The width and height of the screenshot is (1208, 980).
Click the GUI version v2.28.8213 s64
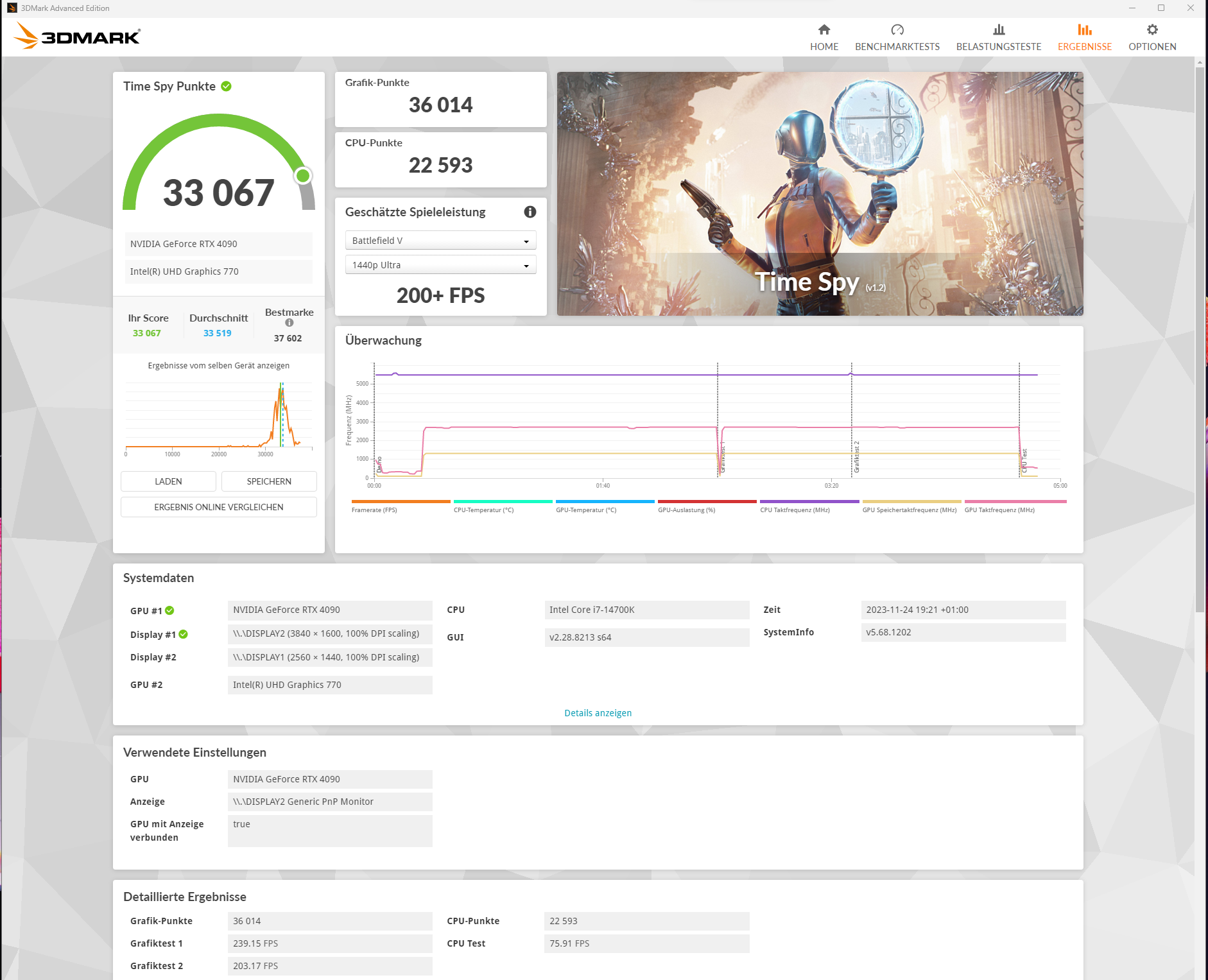point(647,637)
